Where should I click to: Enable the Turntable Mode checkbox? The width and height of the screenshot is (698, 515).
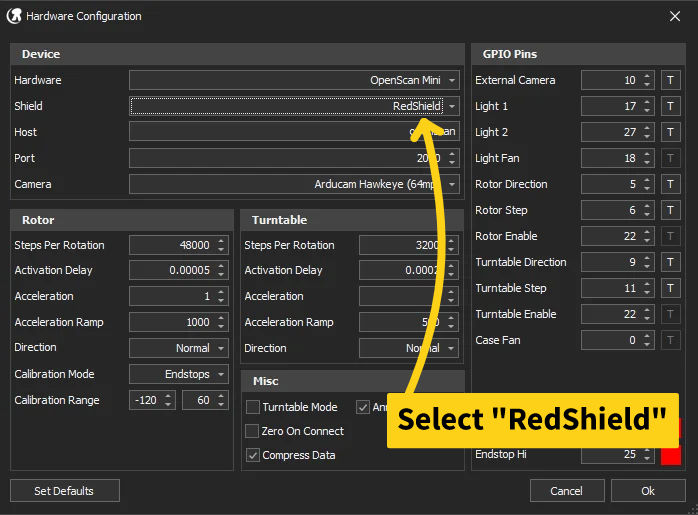tap(253, 407)
